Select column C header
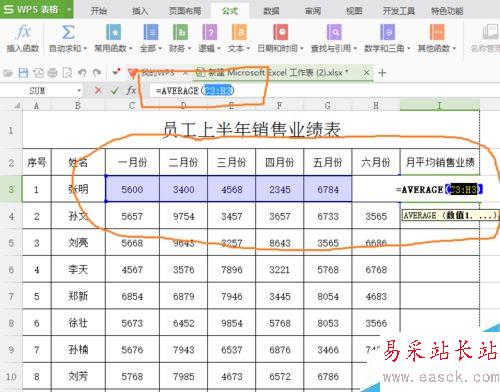This screenshot has width=500, height=392. (132, 106)
